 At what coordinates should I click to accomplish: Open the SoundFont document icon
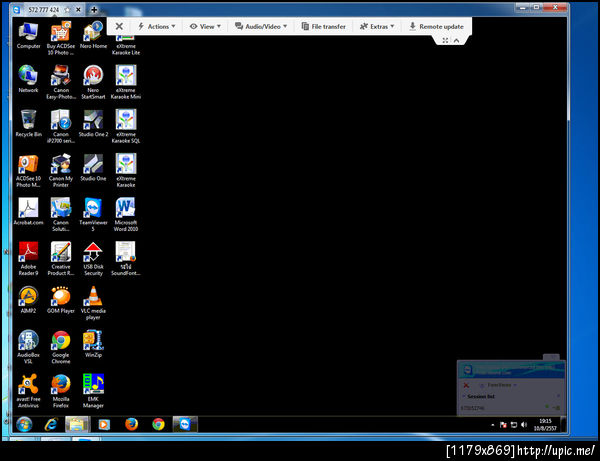coord(126,259)
